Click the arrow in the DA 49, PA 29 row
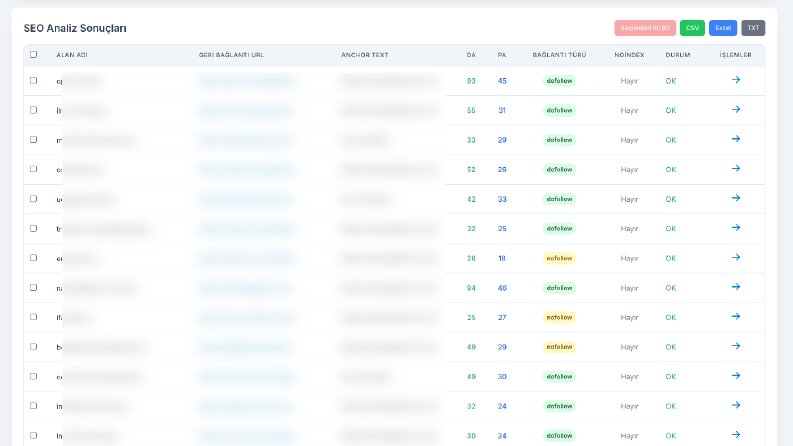793x446 pixels. [x=736, y=346]
